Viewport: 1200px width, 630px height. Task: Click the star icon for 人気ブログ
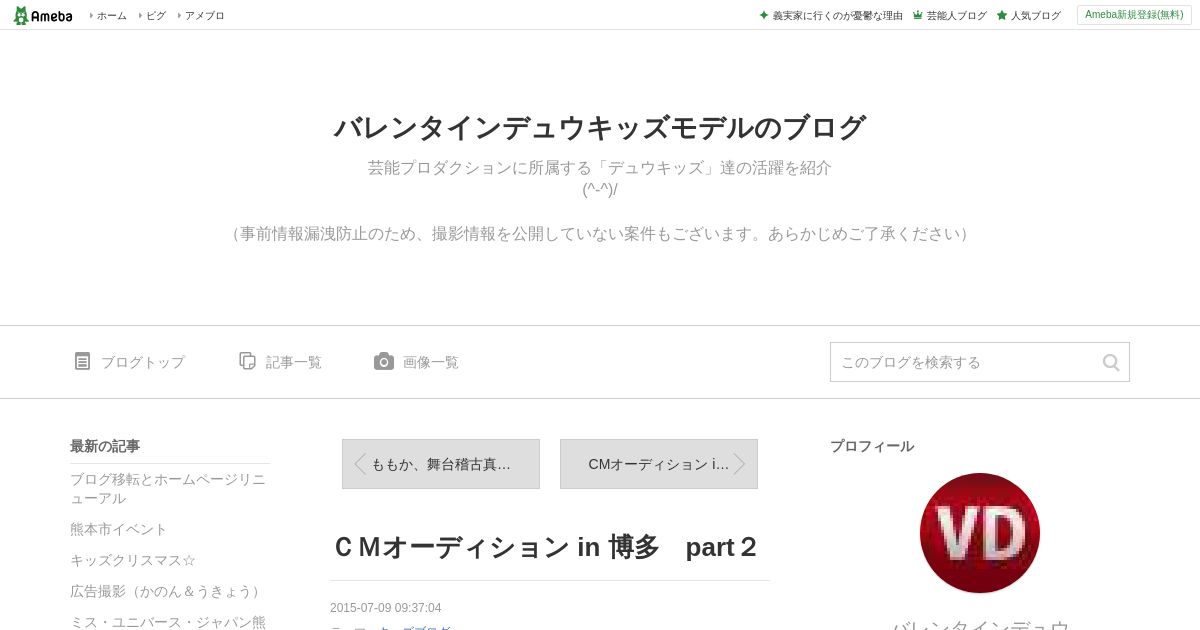(1002, 15)
